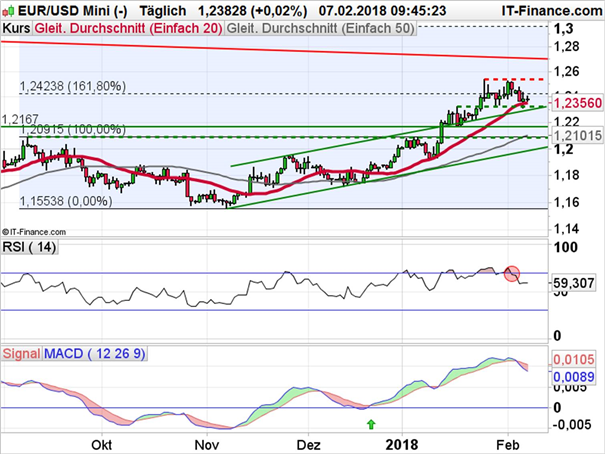Click the 1,18 price axis label

pyautogui.click(x=566, y=175)
